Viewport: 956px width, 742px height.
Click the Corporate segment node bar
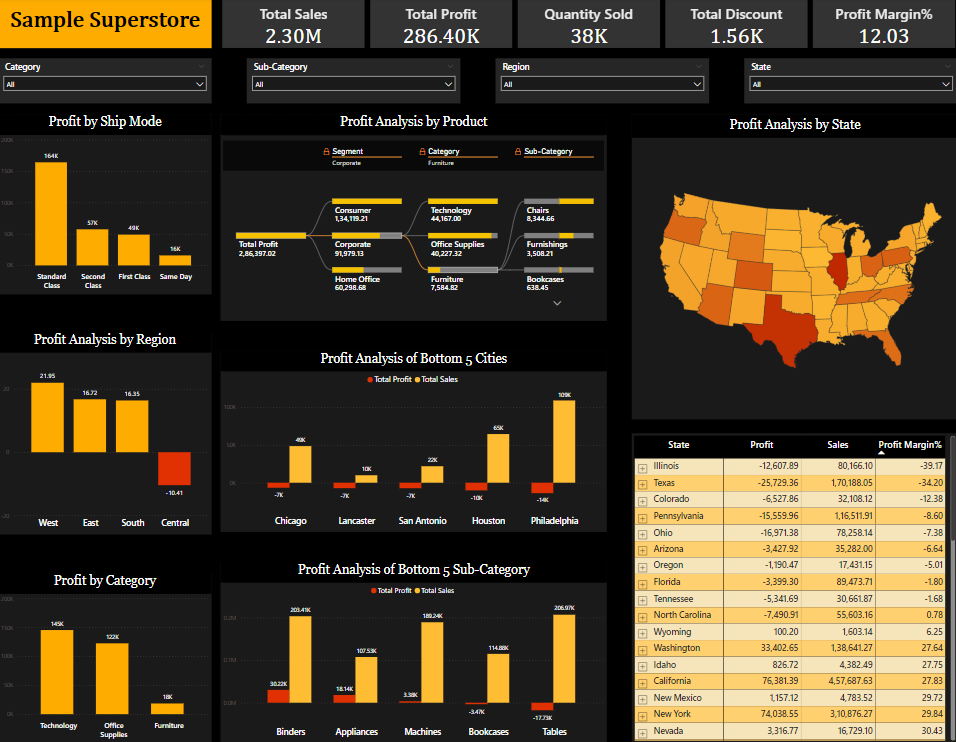(x=367, y=236)
